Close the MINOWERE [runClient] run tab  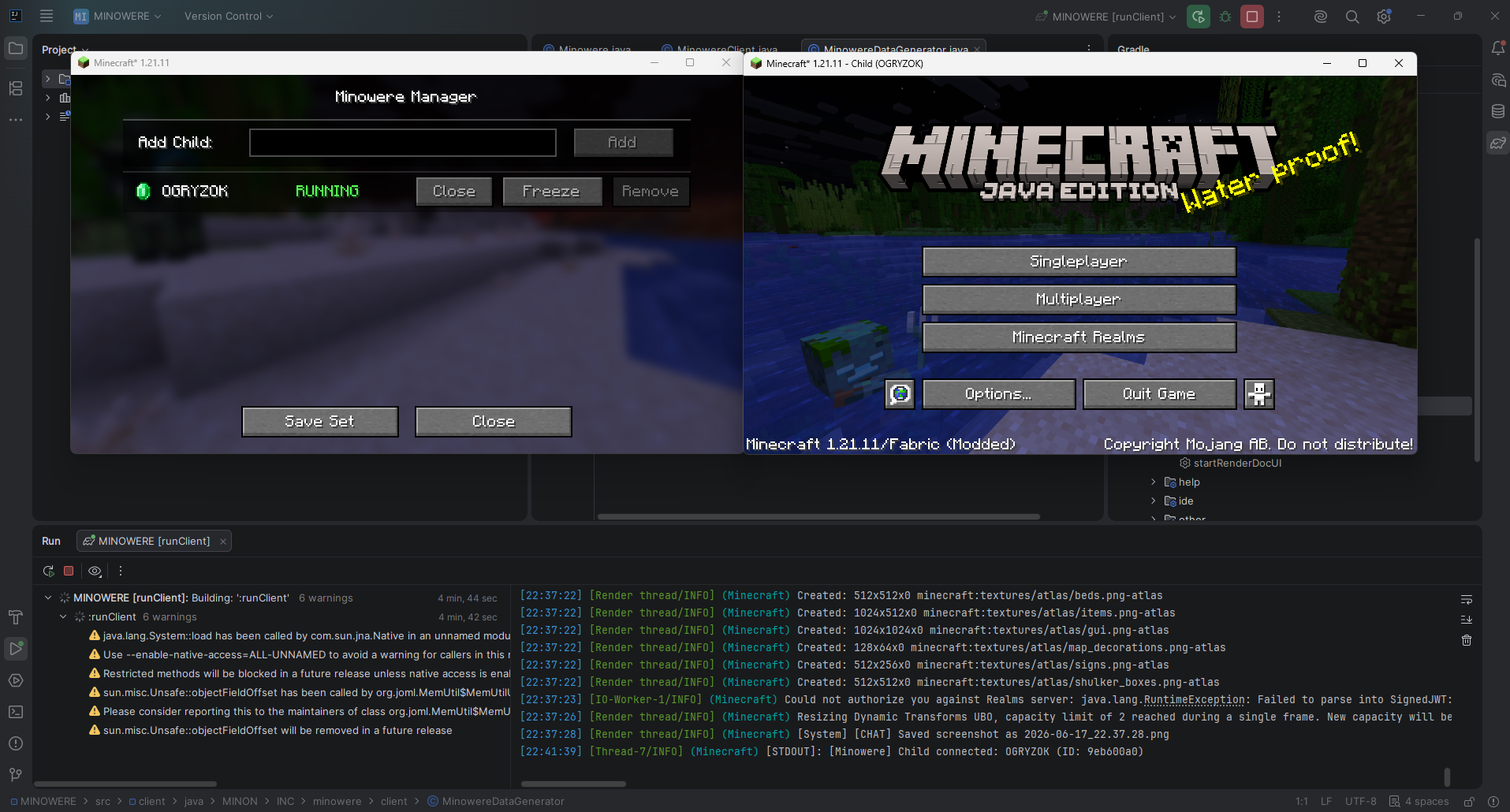click(x=223, y=542)
